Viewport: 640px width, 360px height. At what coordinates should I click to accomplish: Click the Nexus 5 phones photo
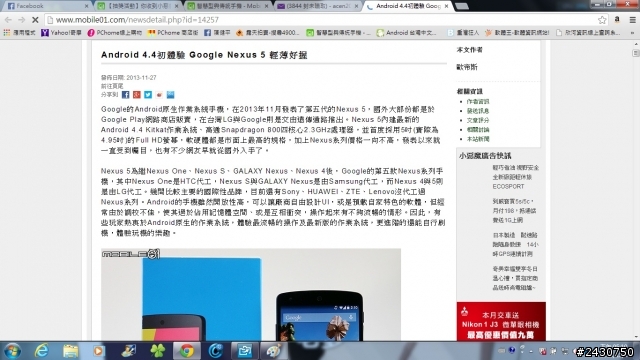251,295
